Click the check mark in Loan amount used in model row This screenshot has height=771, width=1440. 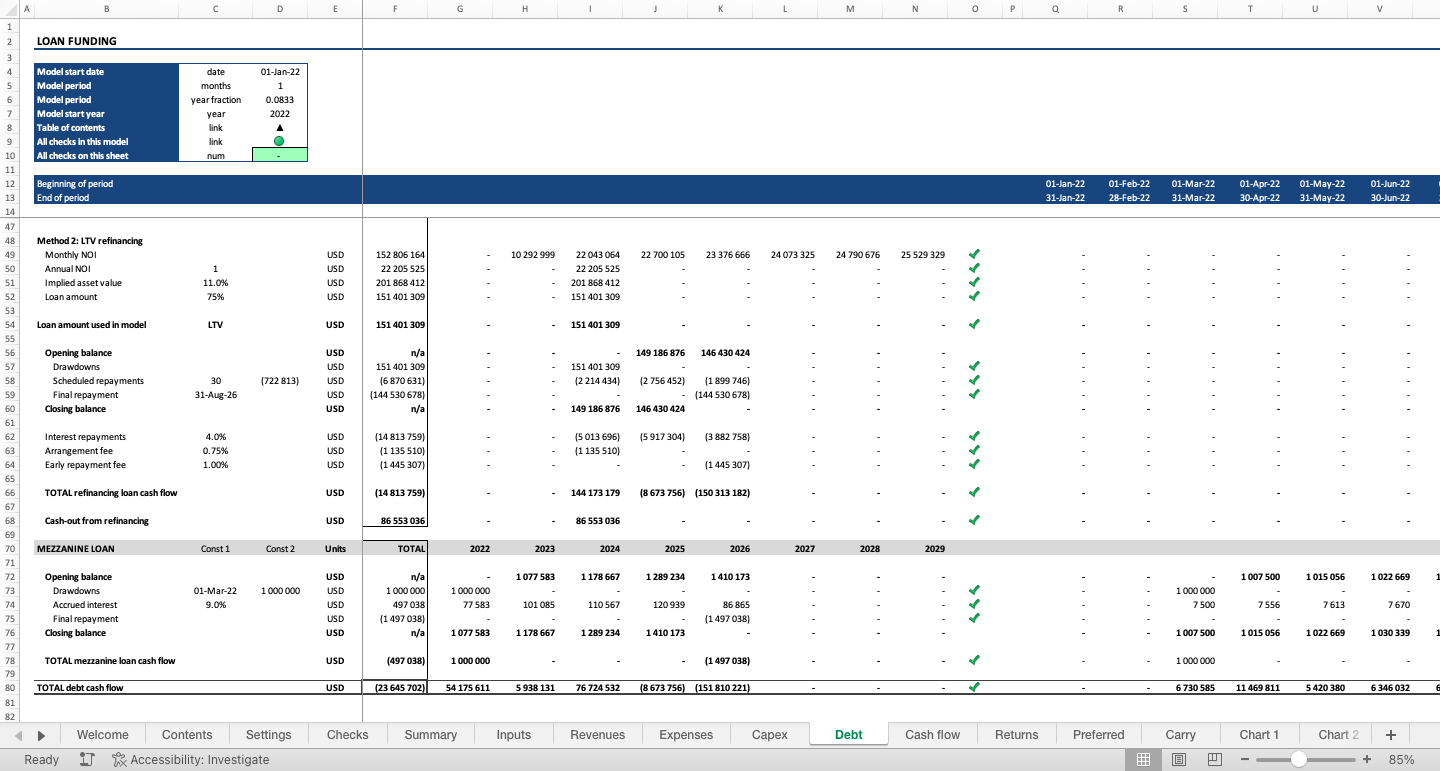[x=974, y=324]
